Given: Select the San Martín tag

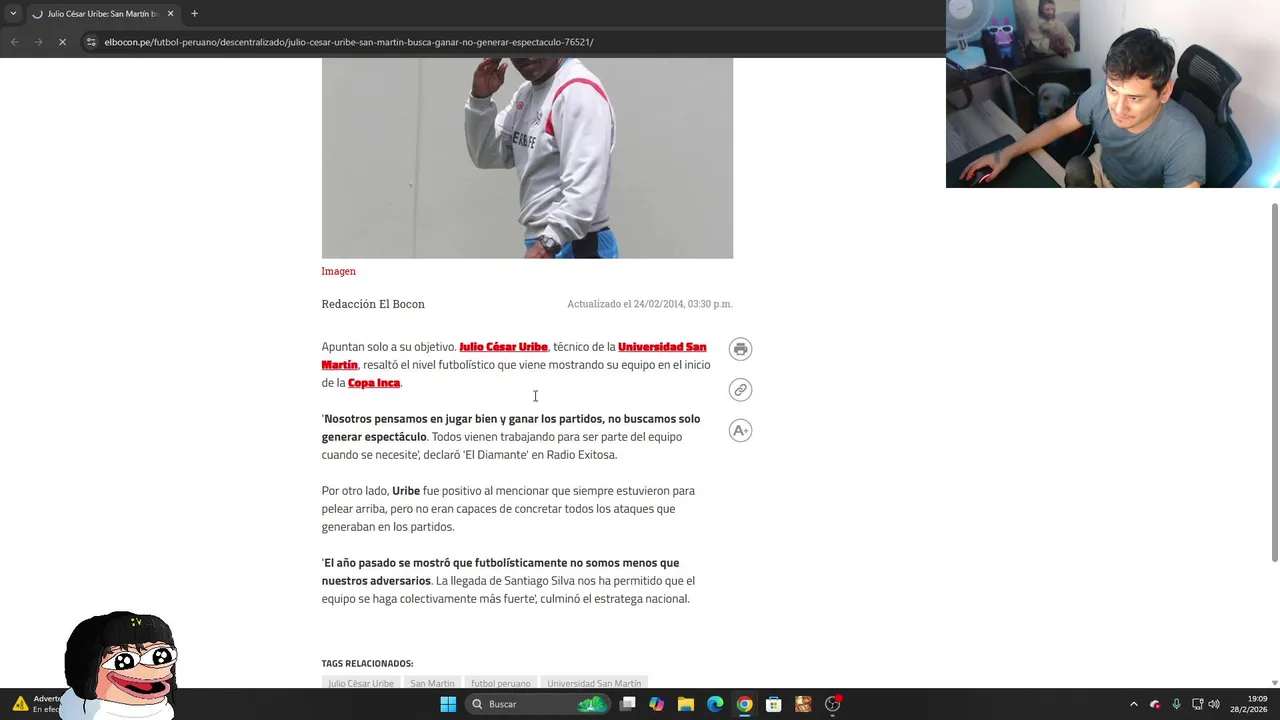Looking at the screenshot, I should coord(432,683).
